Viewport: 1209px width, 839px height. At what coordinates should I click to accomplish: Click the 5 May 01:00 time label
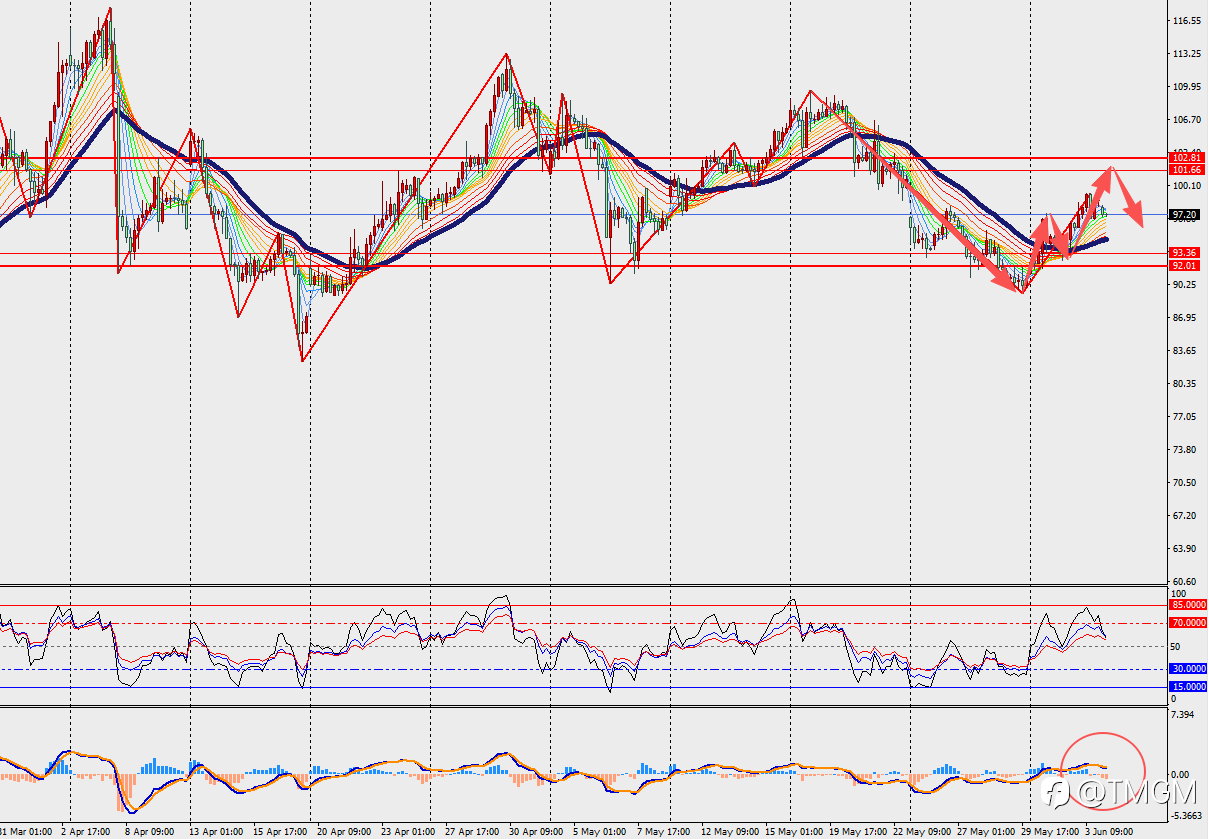pos(600,832)
